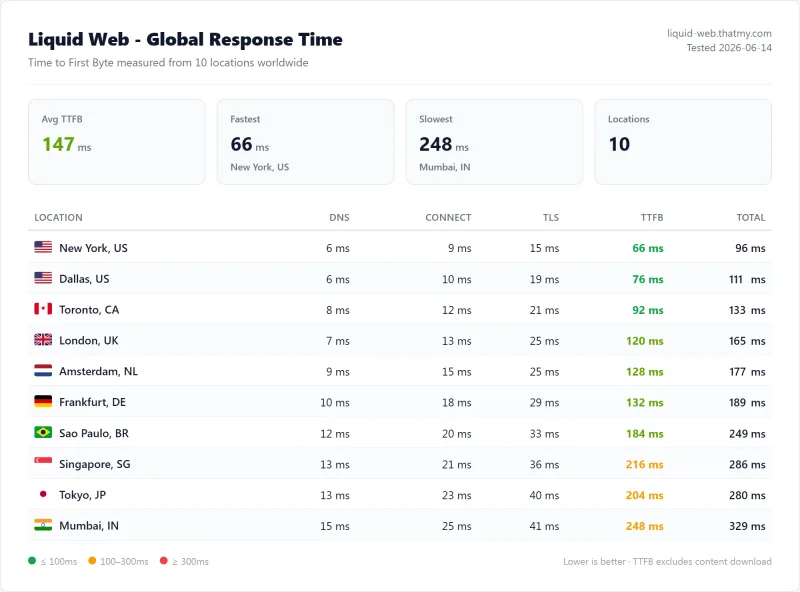Select the TOTAL column header
Screen dimensions: 800x592
pyautogui.click(x=751, y=217)
